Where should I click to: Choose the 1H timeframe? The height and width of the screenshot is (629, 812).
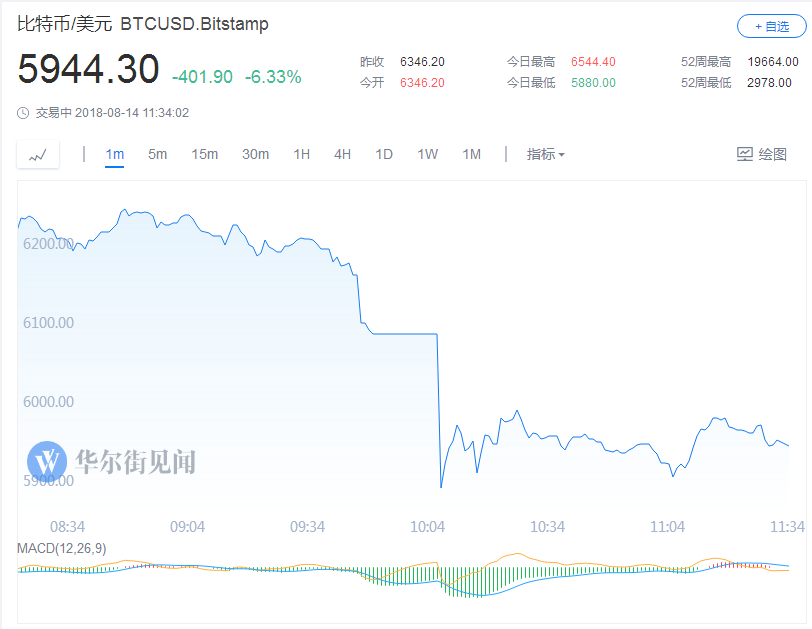pyautogui.click(x=301, y=154)
